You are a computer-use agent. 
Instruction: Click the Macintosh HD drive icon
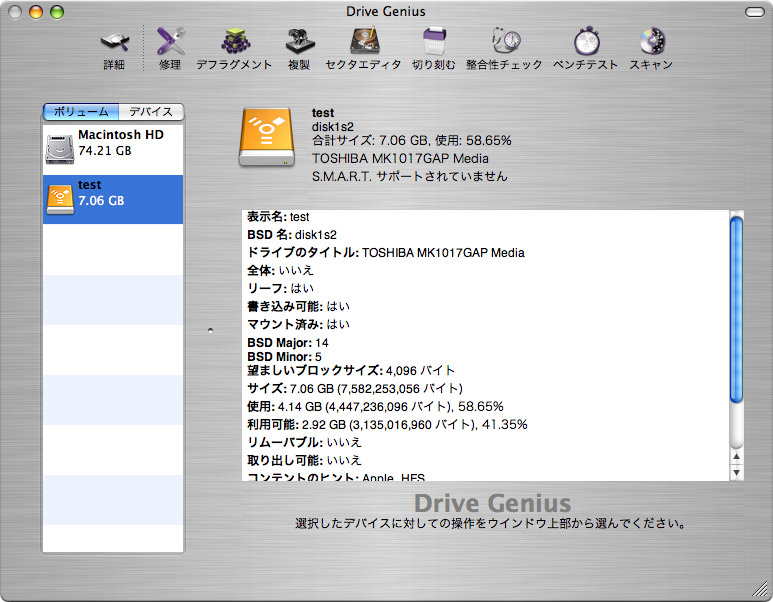(x=60, y=149)
